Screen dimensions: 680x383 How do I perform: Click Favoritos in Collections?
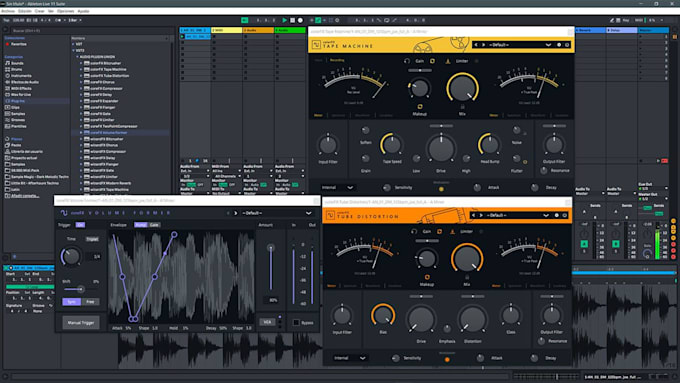click(16, 44)
